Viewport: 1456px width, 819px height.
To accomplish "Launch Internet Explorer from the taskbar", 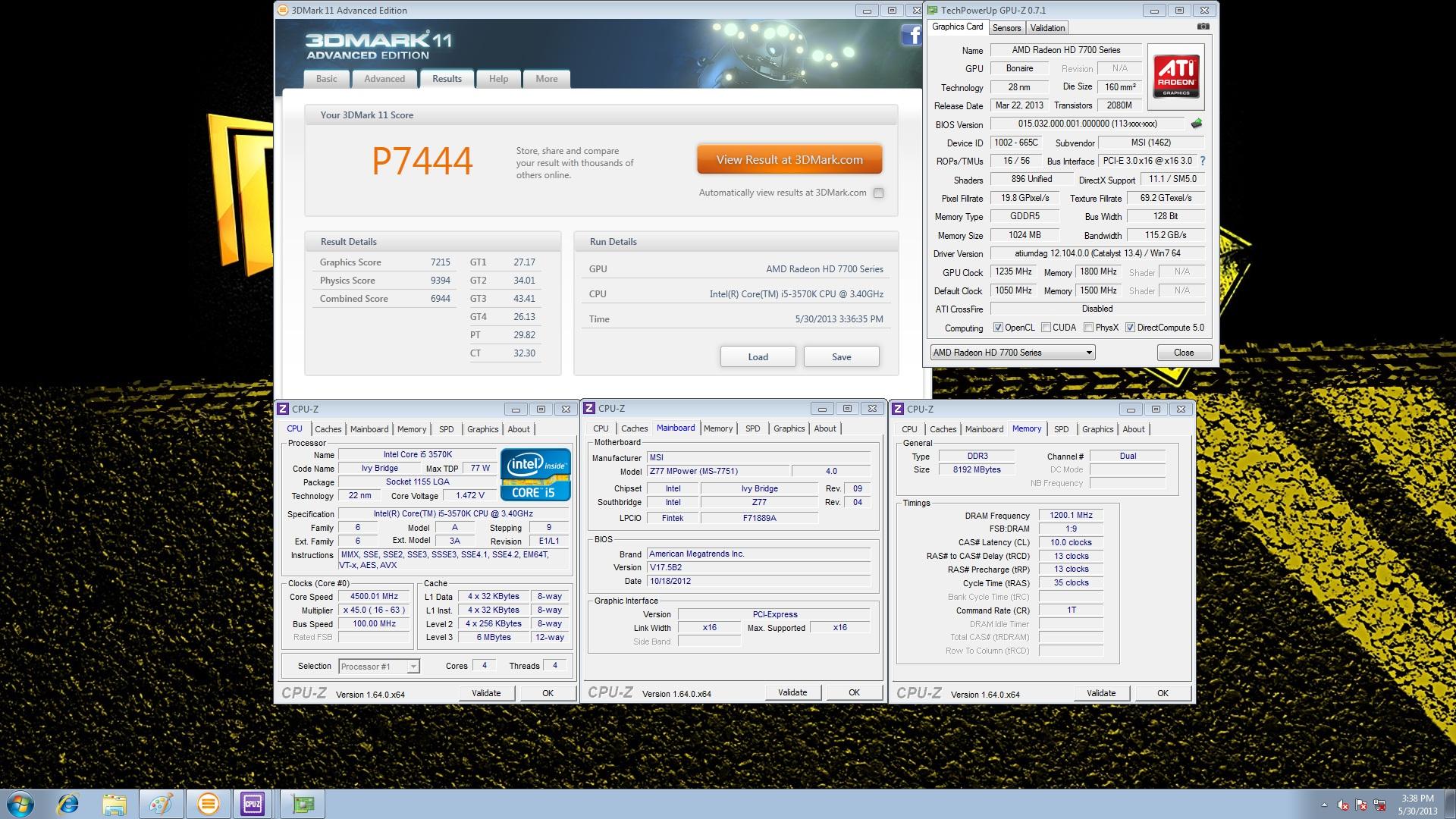I will pos(68,804).
